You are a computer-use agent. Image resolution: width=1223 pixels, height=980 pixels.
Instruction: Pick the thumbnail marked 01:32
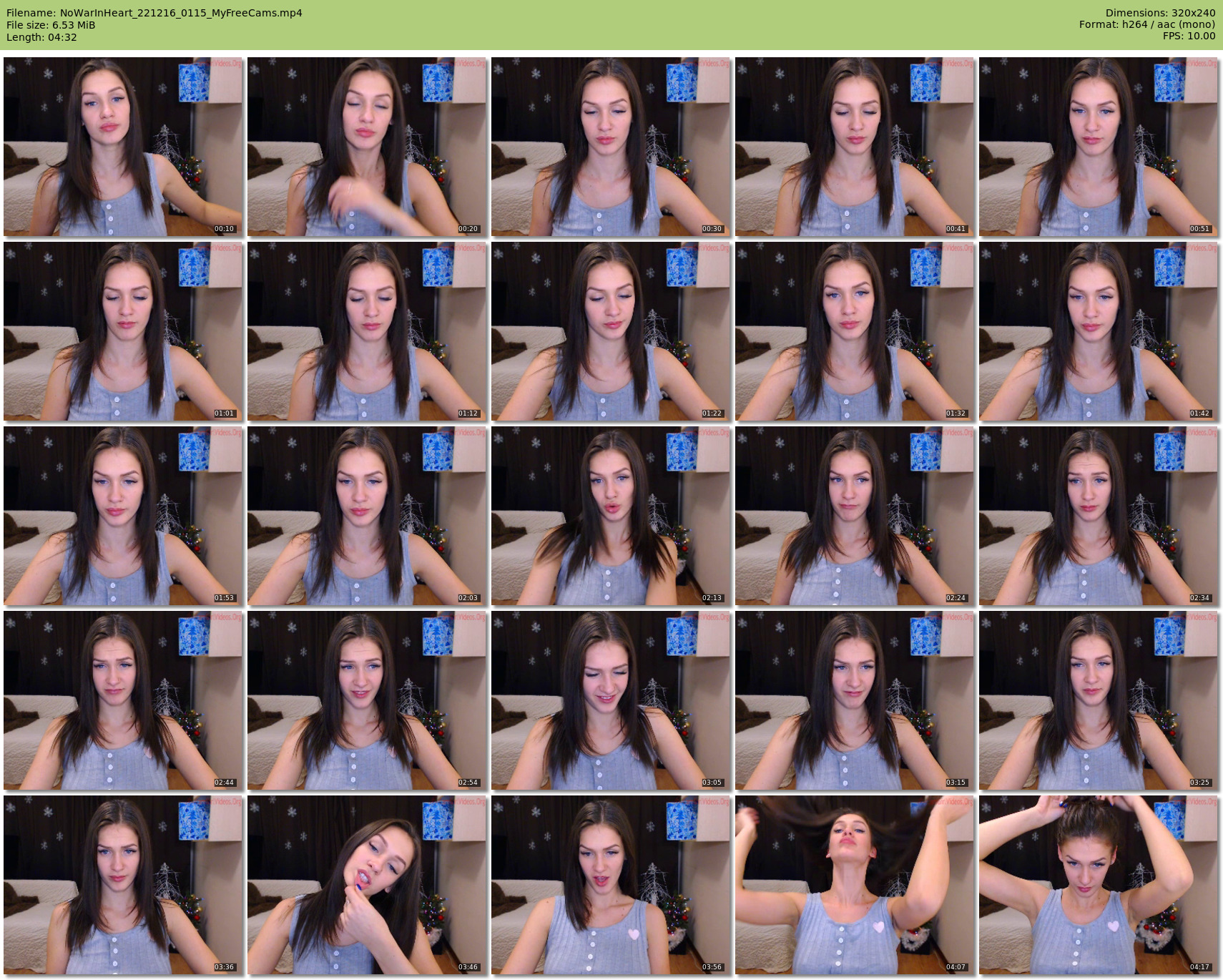tap(855, 331)
